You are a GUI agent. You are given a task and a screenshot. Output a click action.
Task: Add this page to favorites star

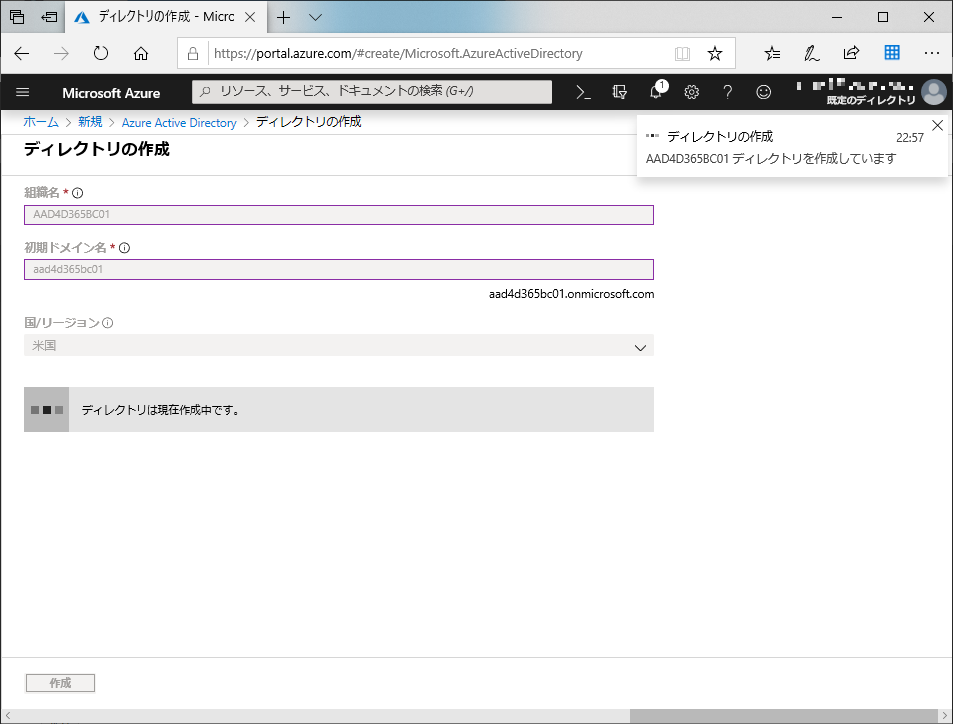[715, 53]
